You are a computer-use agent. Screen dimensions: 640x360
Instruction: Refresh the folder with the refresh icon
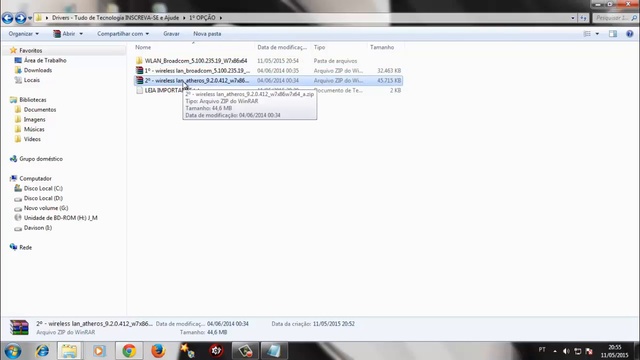[x=583, y=18]
